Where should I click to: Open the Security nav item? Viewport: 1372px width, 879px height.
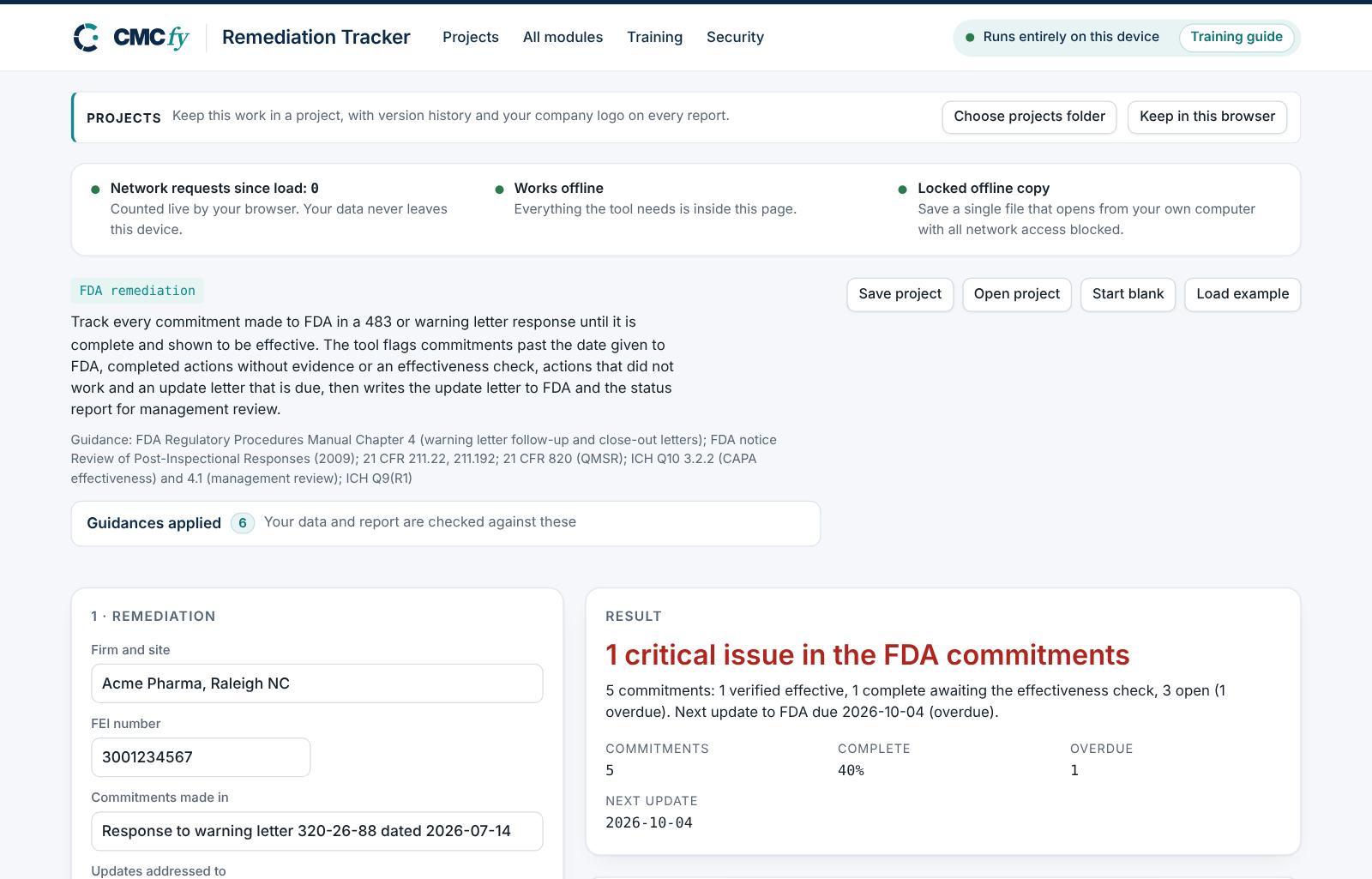pyautogui.click(x=735, y=37)
